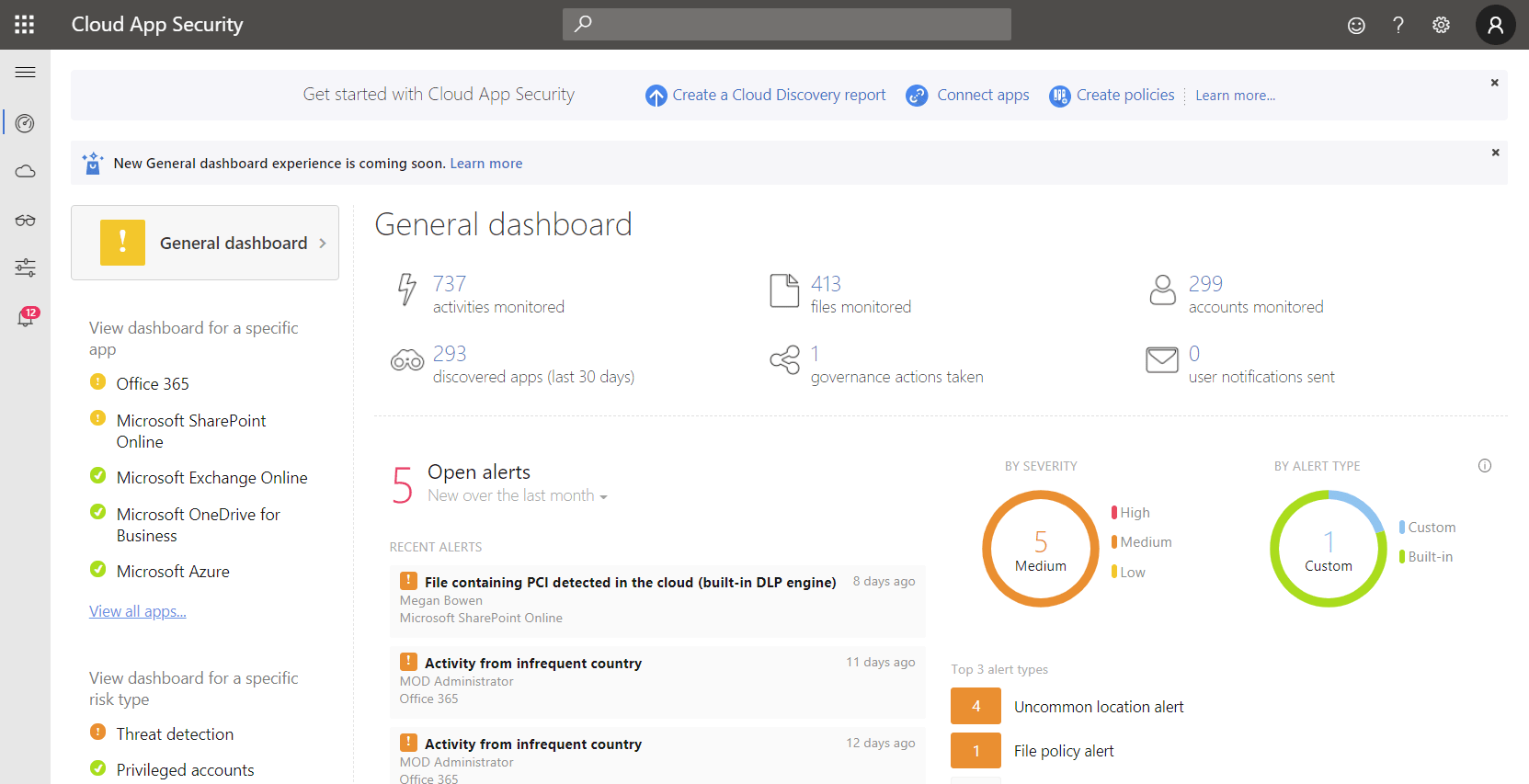Screen dimensions: 1529x784
Task: Open the help question mark icon
Action: [x=1398, y=25]
